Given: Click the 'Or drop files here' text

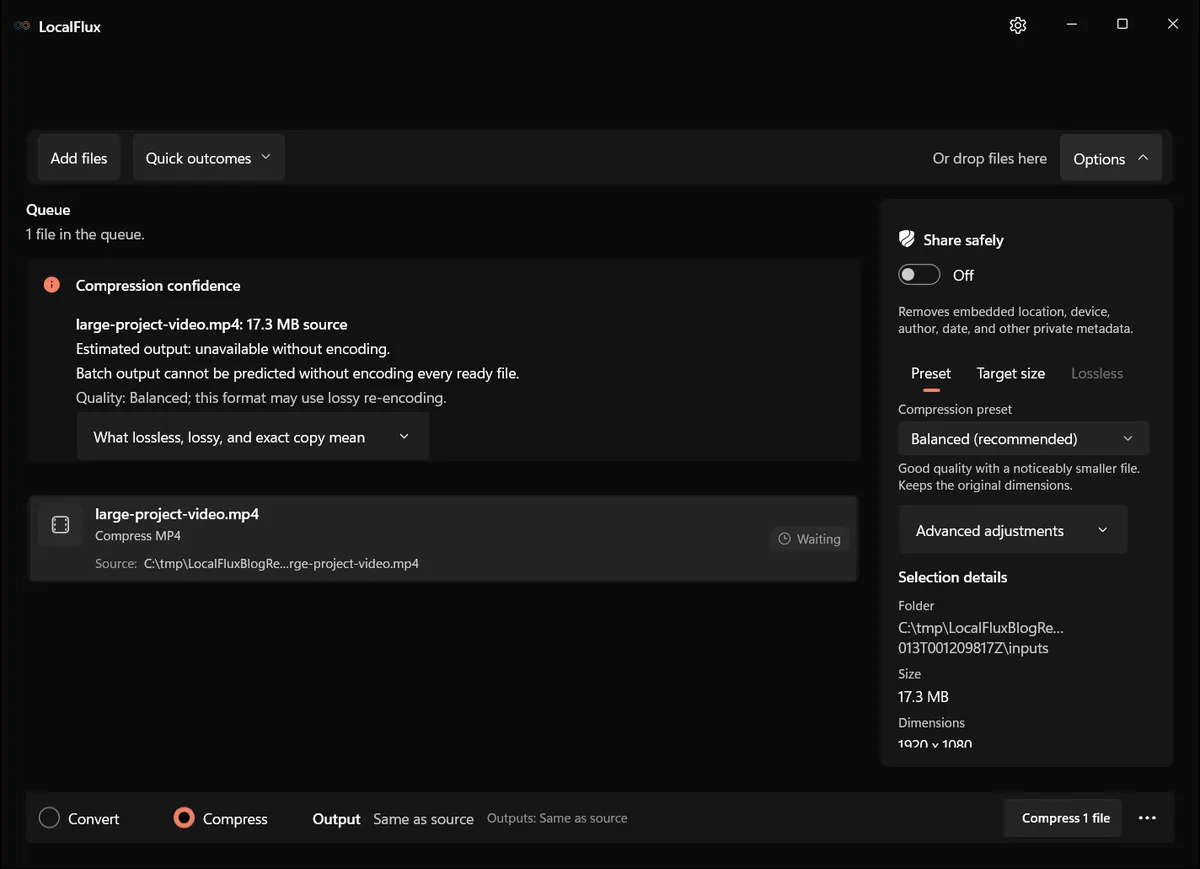Looking at the screenshot, I should (x=990, y=158).
